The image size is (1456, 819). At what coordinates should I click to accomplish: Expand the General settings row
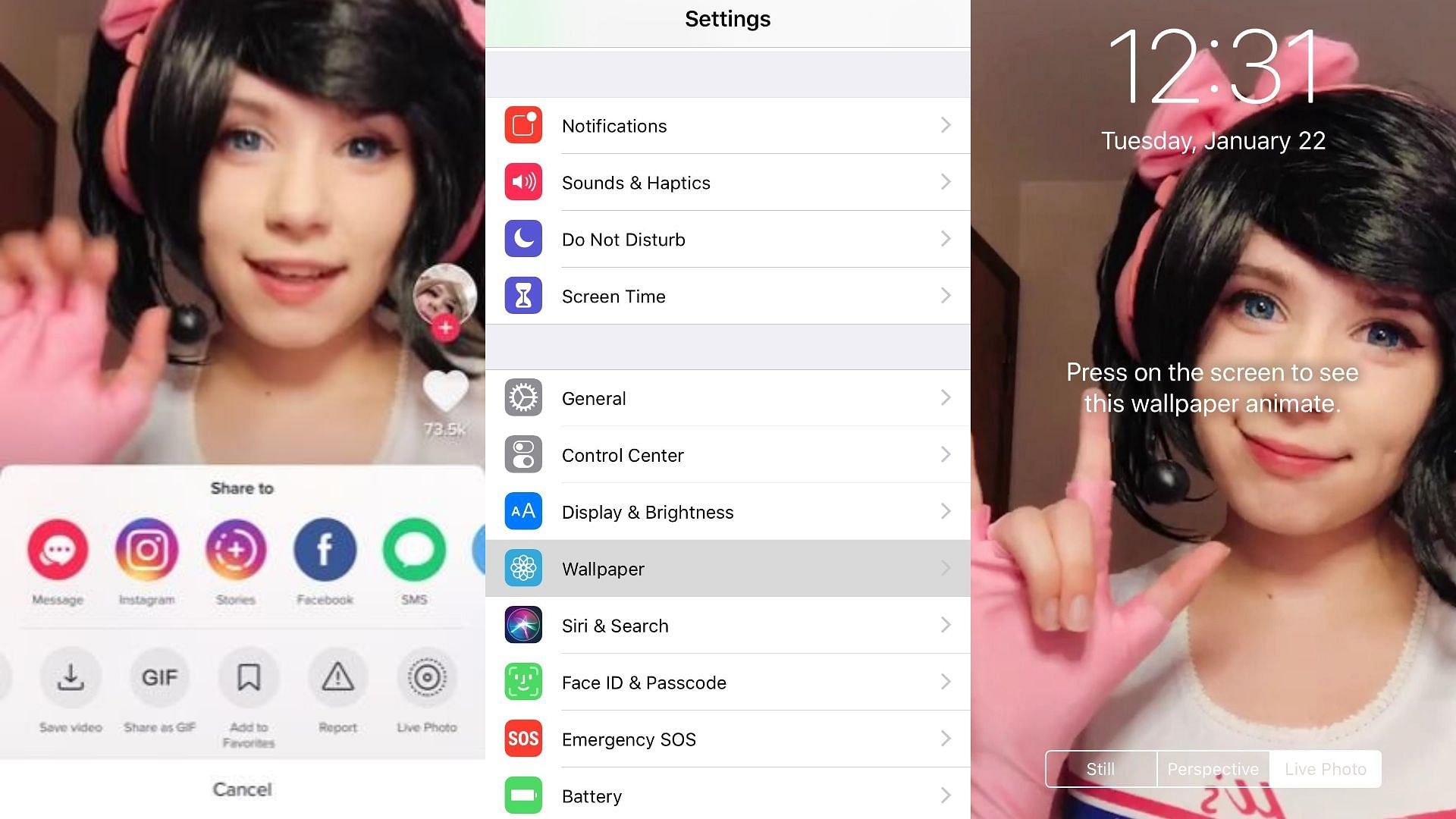[728, 398]
